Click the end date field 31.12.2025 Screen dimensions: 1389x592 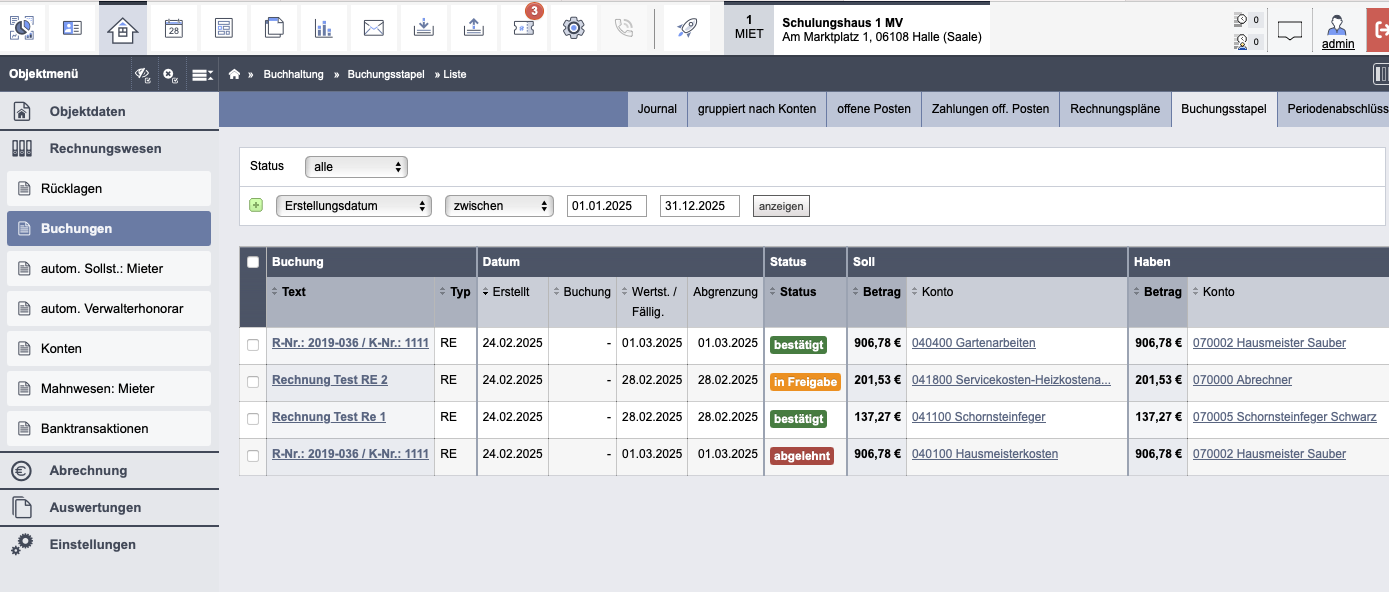click(700, 206)
